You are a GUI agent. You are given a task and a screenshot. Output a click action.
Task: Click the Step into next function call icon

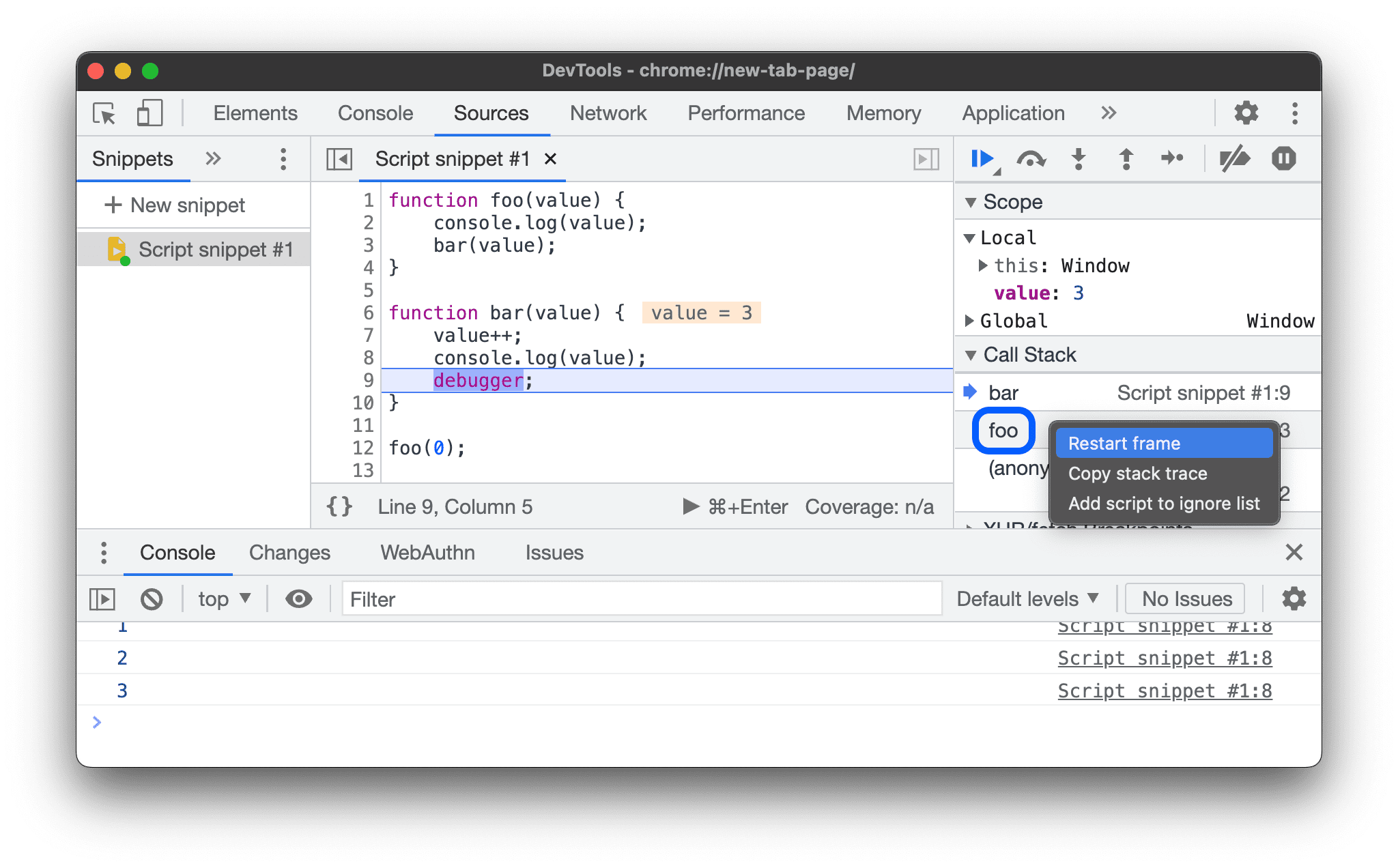pos(1078,158)
